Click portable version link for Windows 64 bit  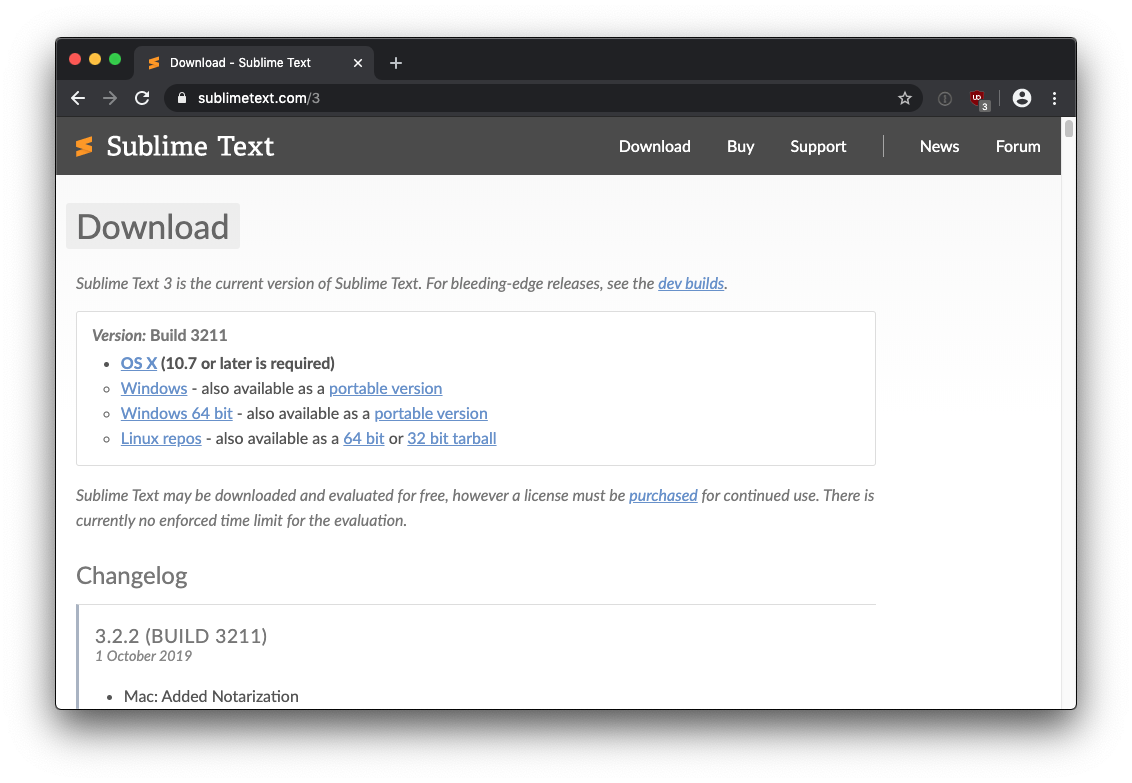pos(431,414)
